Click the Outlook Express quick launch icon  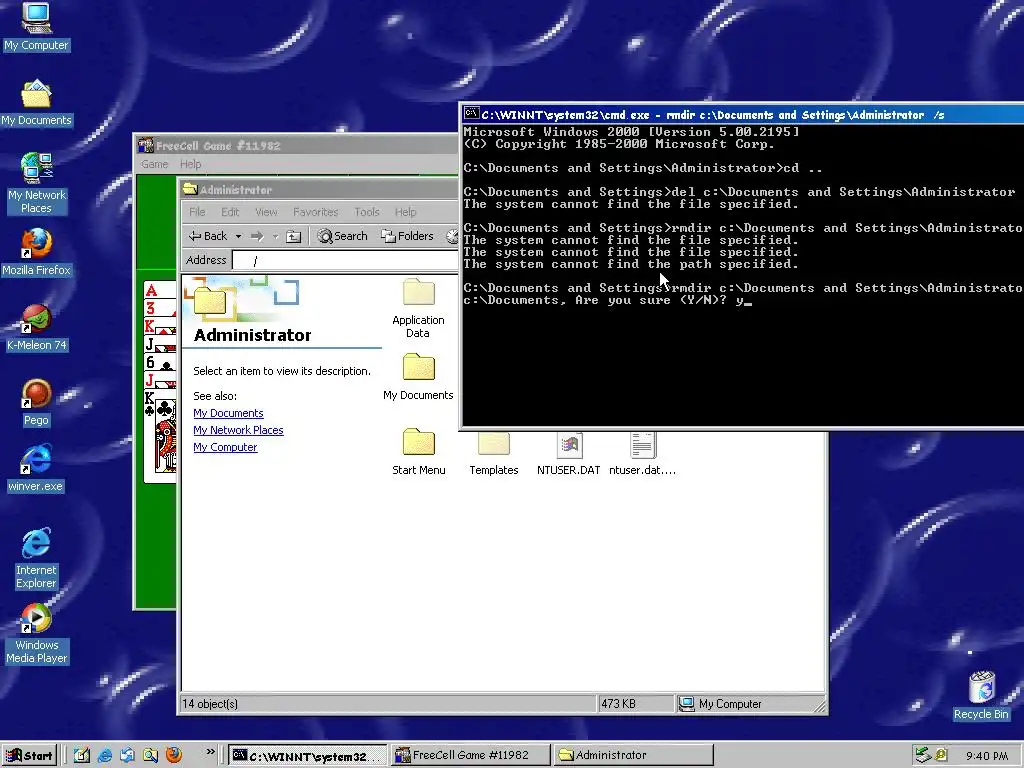click(127, 756)
